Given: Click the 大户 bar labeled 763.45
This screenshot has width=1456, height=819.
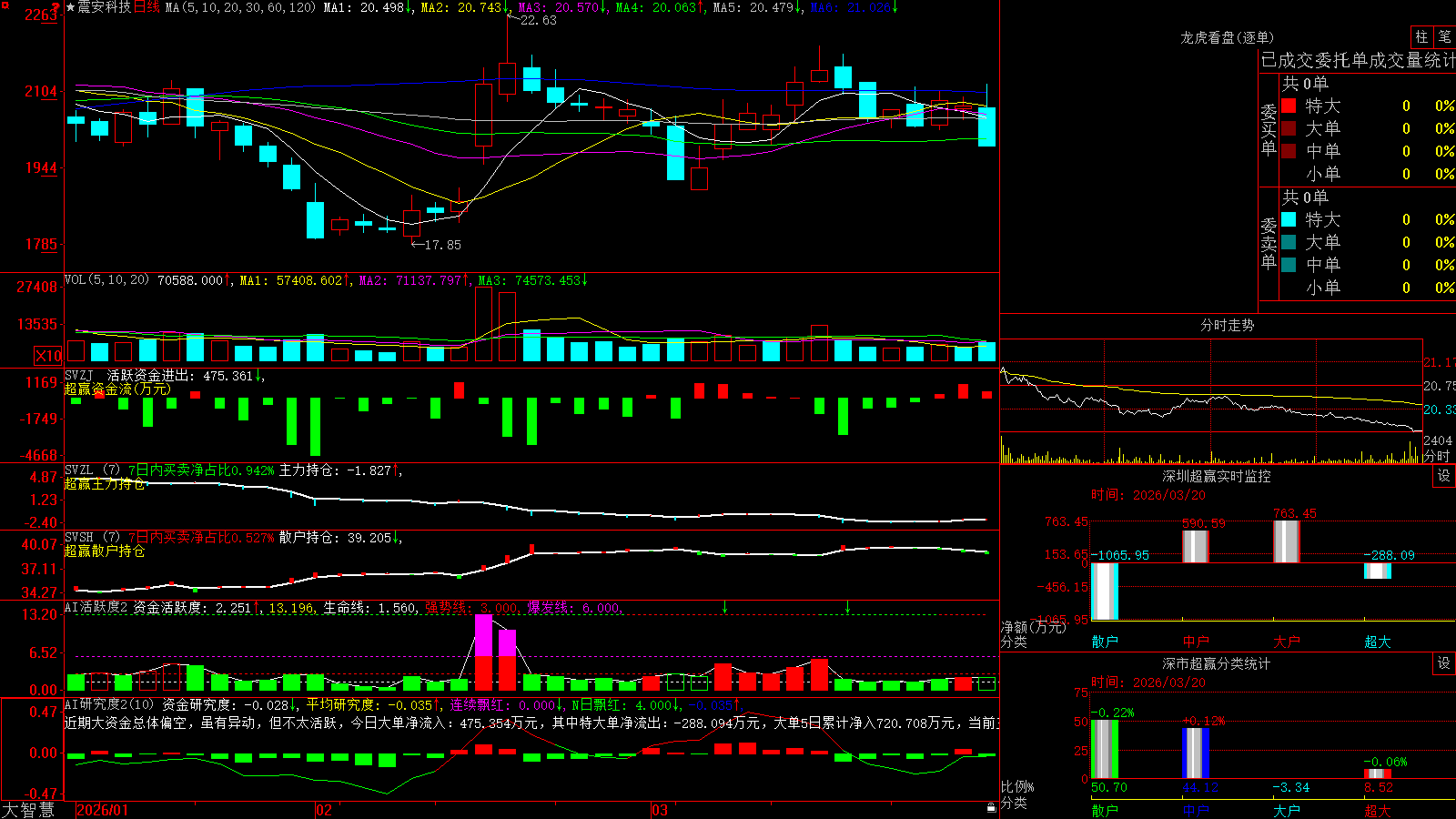Looking at the screenshot, I should click(1287, 541).
